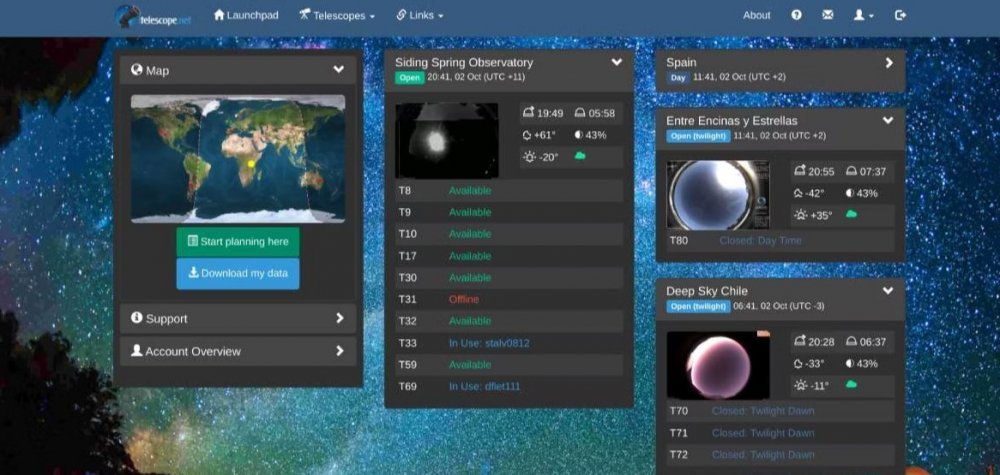Click the logout icon

tap(901, 15)
